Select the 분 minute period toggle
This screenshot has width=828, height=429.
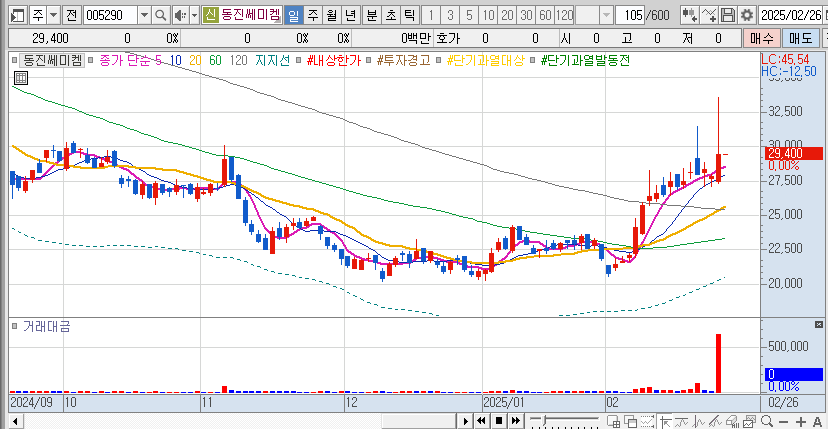click(x=371, y=15)
